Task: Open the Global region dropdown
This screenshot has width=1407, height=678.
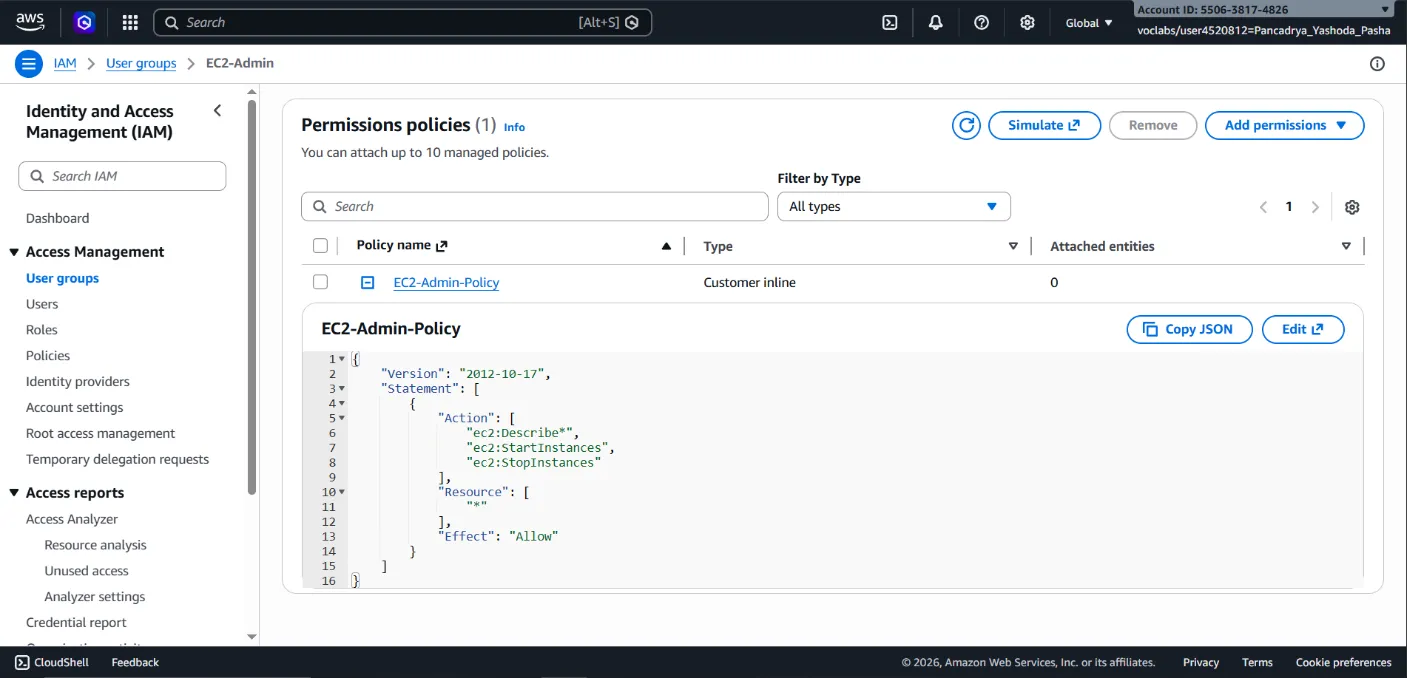Action: pyautogui.click(x=1089, y=22)
